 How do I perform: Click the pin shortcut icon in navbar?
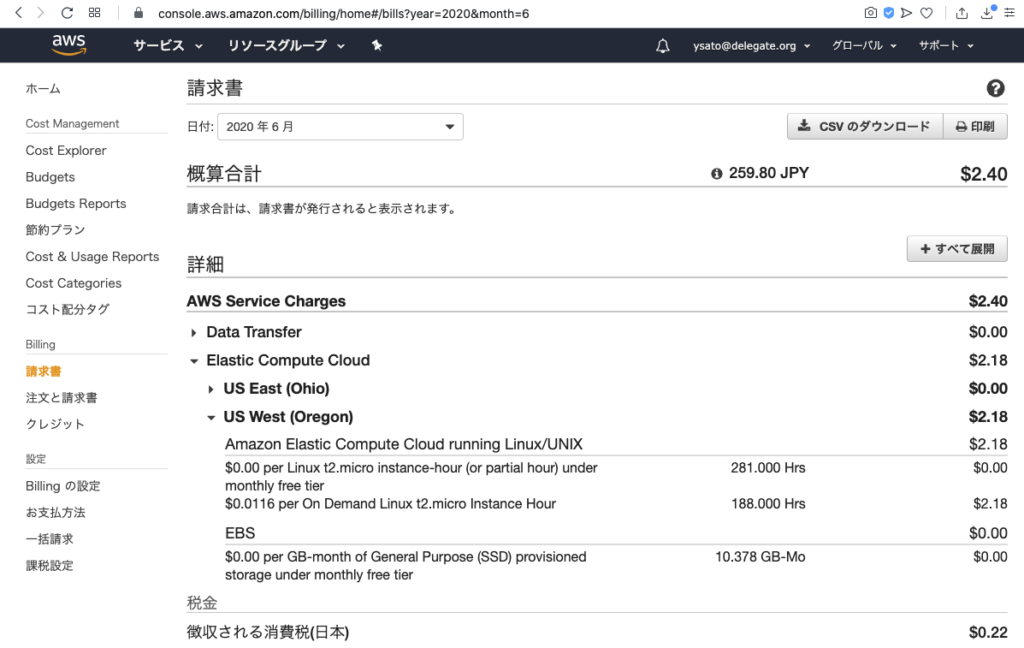point(377,46)
